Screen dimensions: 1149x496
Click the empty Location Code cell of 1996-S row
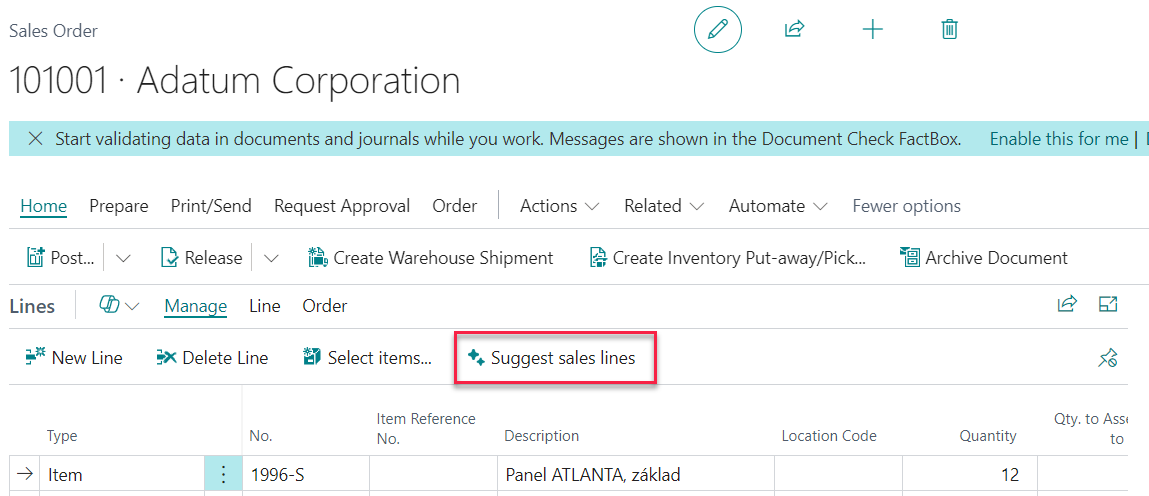pyautogui.click(x=838, y=475)
